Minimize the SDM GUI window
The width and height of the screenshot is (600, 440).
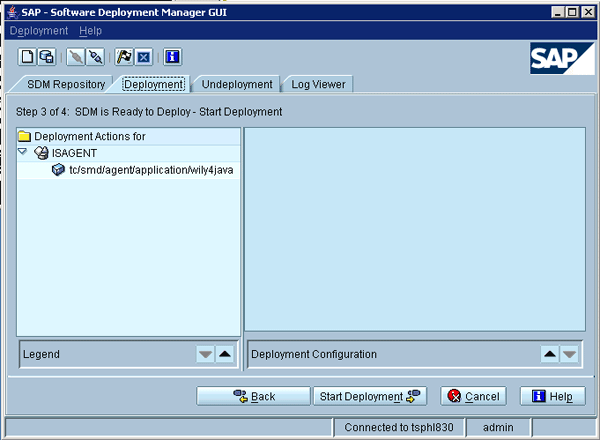pos(558,12)
